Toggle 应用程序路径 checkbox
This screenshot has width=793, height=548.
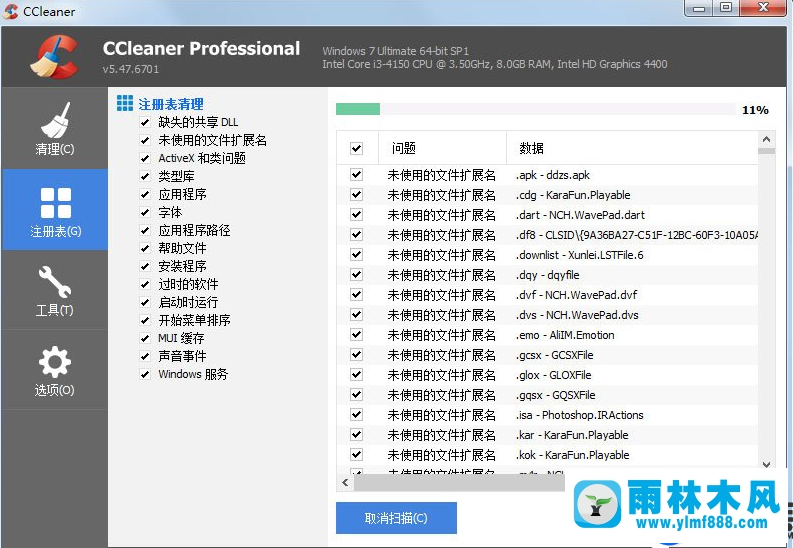(x=145, y=231)
